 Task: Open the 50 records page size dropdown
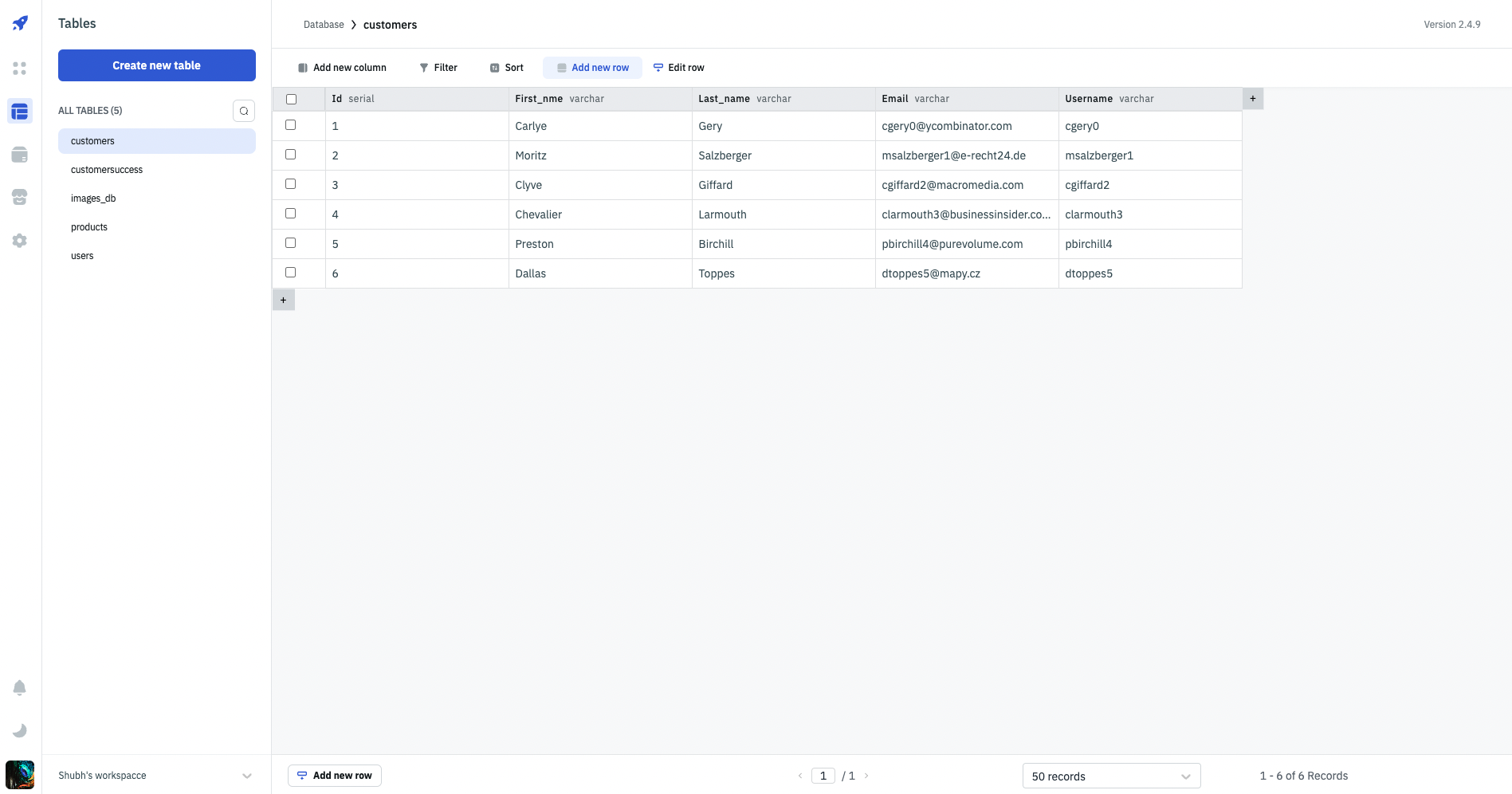point(1111,776)
